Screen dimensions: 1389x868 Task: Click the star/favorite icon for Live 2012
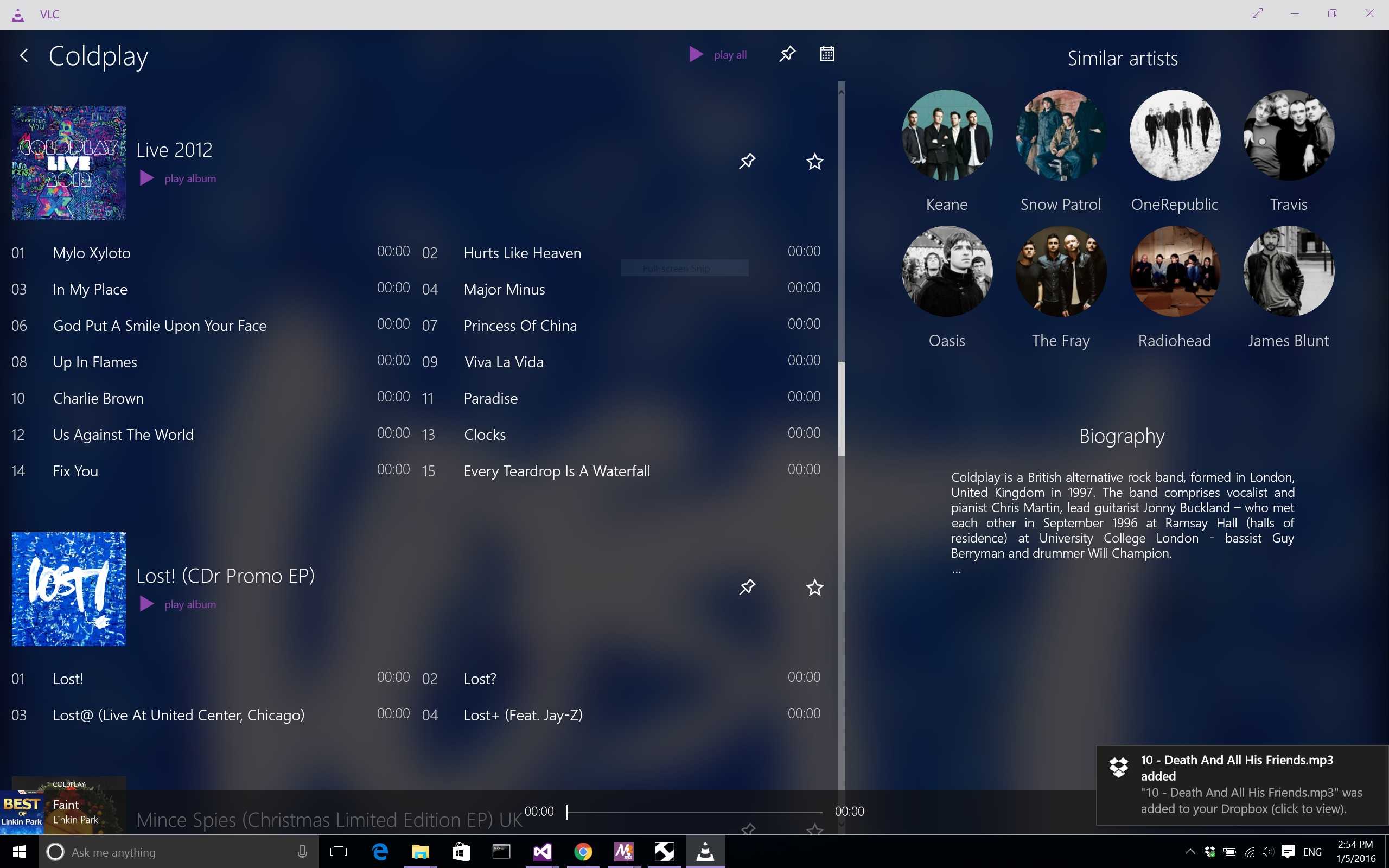(x=814, y=161)
